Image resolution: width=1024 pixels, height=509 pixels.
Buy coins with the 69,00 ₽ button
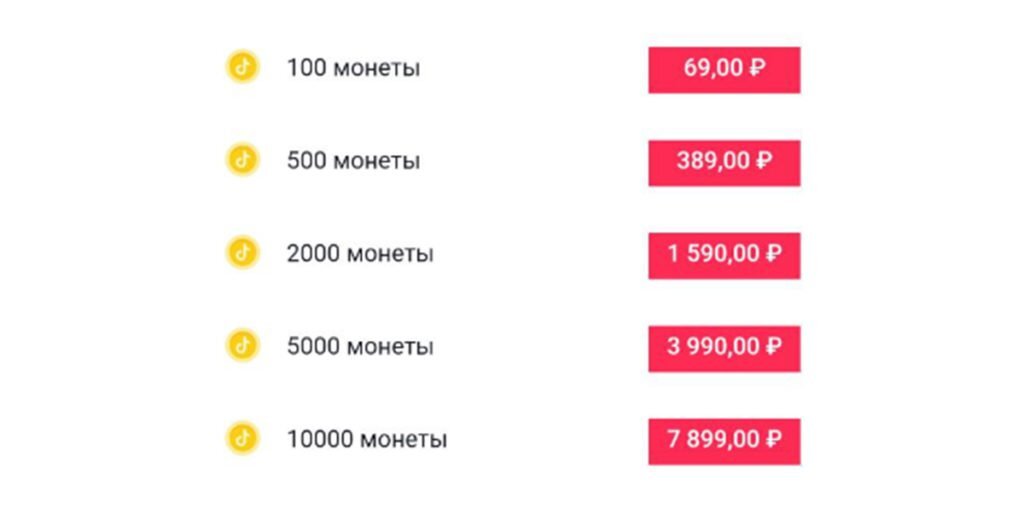pyautogui.click(x=724, y=70)
